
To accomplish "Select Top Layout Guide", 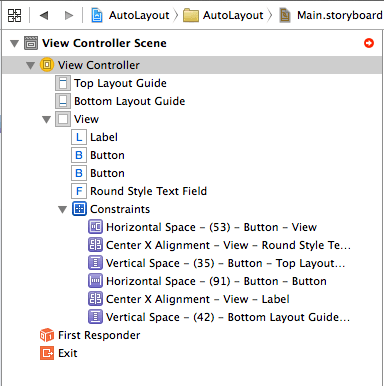I will (x=120, y=83).
